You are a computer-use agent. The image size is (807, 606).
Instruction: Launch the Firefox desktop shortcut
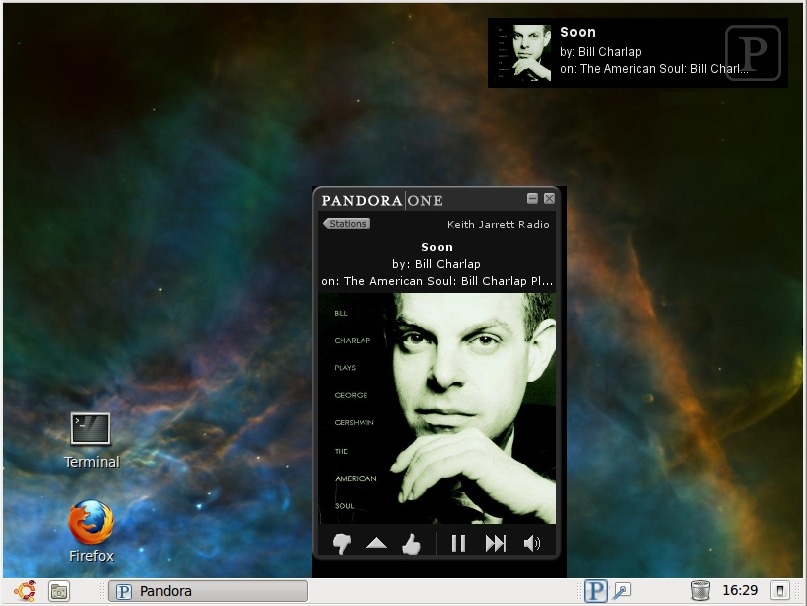tap(91, 531)
